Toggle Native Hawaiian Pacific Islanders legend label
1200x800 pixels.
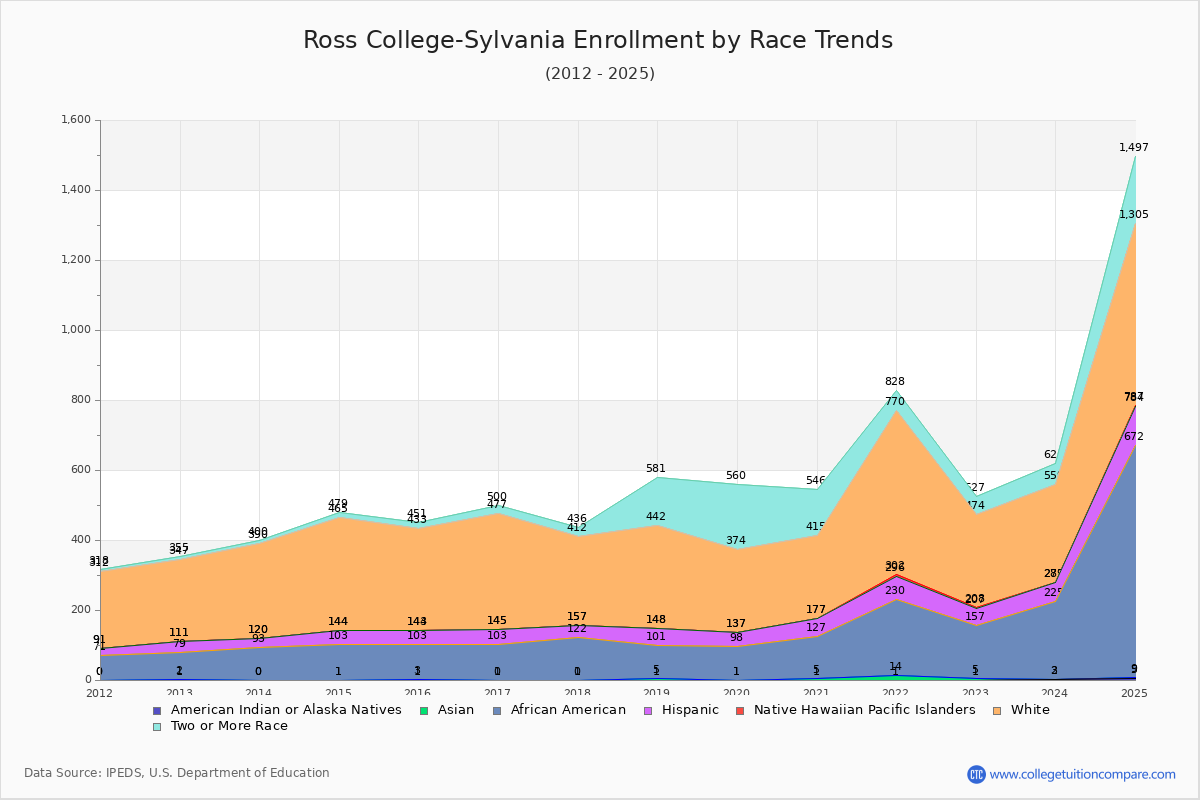point(865,710)
